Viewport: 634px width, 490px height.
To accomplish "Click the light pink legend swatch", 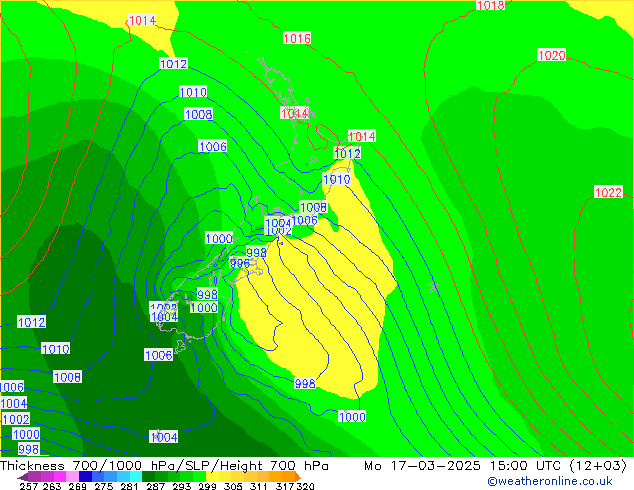I will pos(72,477).
